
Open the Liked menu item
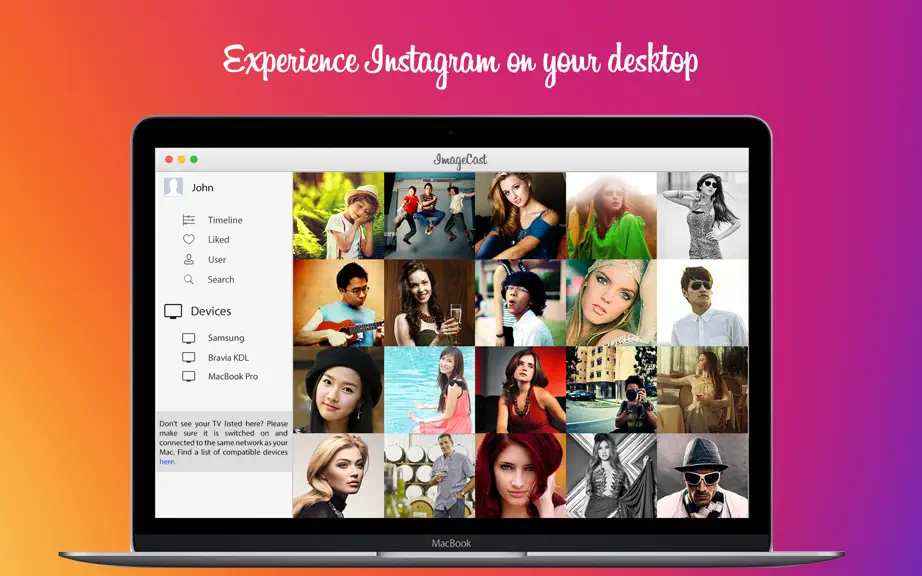point(218,239)
